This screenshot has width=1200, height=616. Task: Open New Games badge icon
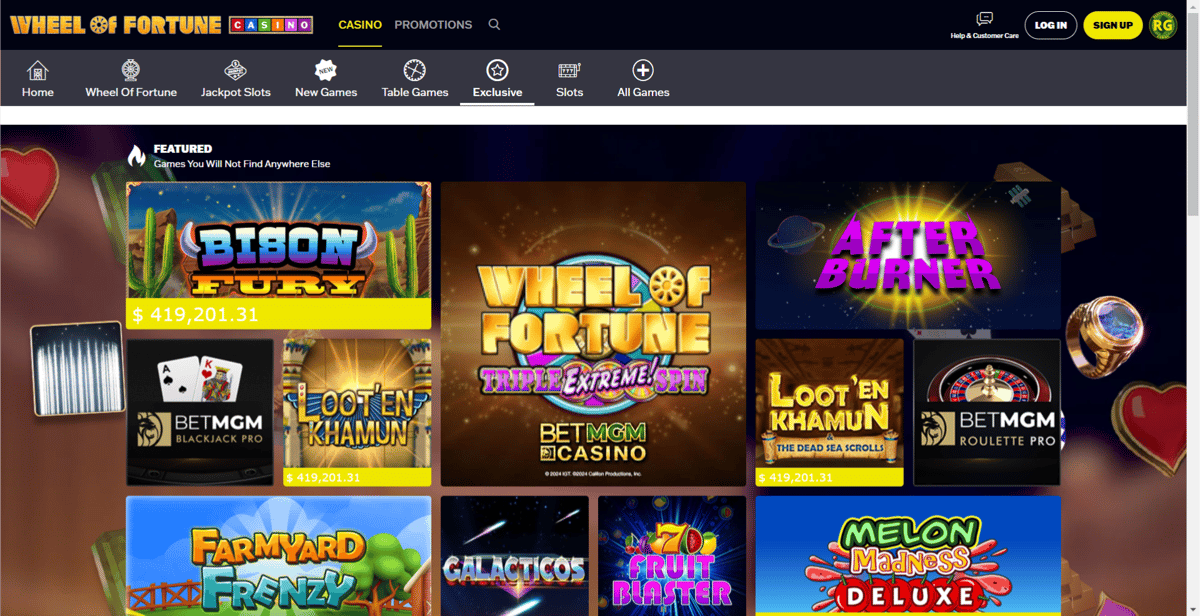(x=326, y=71)
